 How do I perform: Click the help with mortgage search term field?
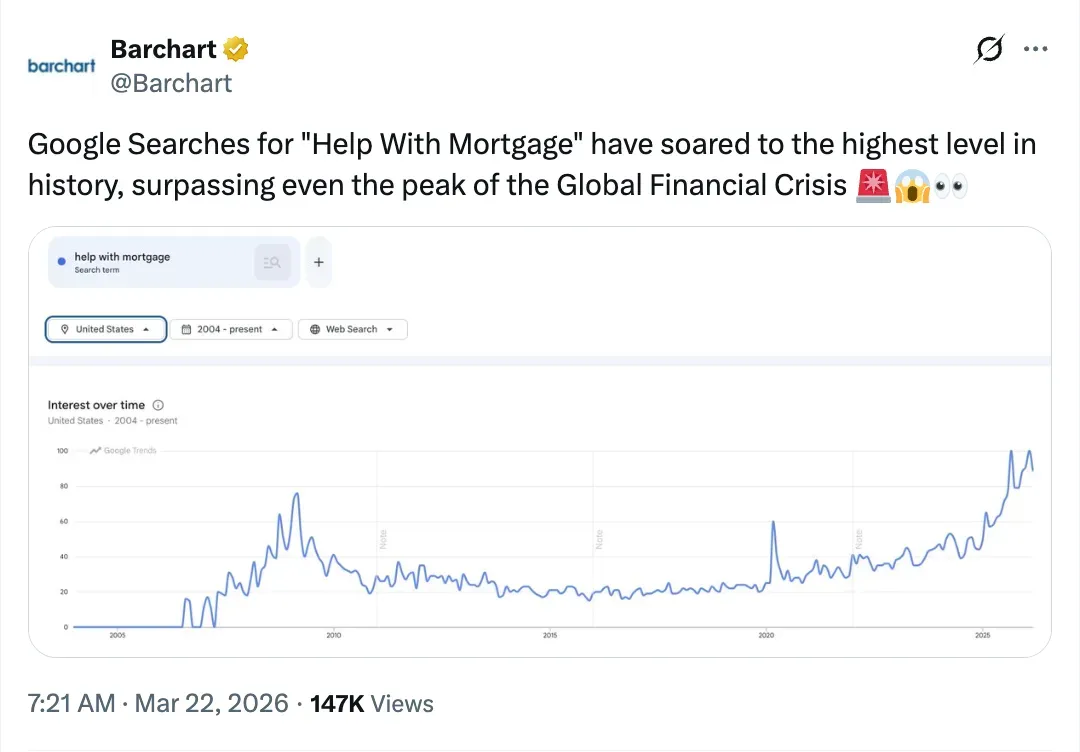pos(150,262)
